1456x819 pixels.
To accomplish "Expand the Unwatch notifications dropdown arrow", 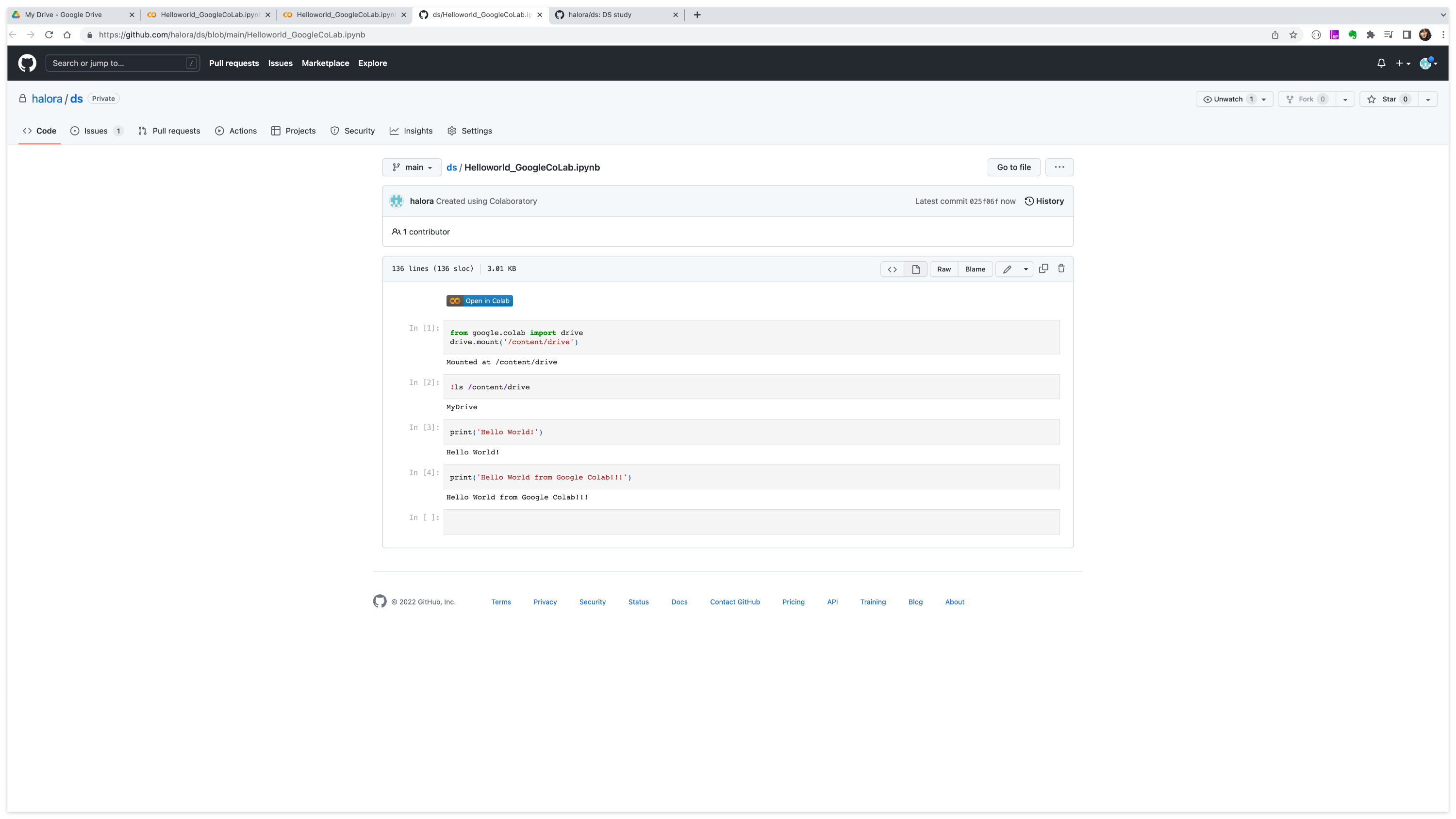I will (x=1264, y=99).
